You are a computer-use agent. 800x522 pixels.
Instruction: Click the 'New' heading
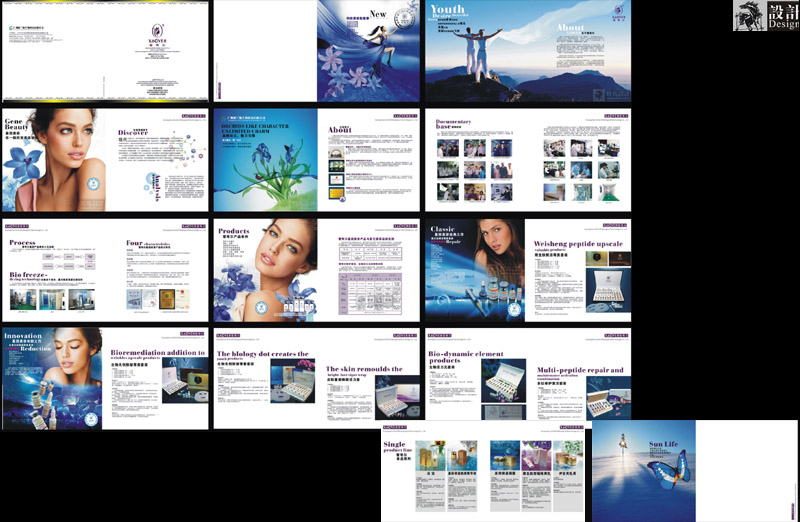tap(378, 14)
